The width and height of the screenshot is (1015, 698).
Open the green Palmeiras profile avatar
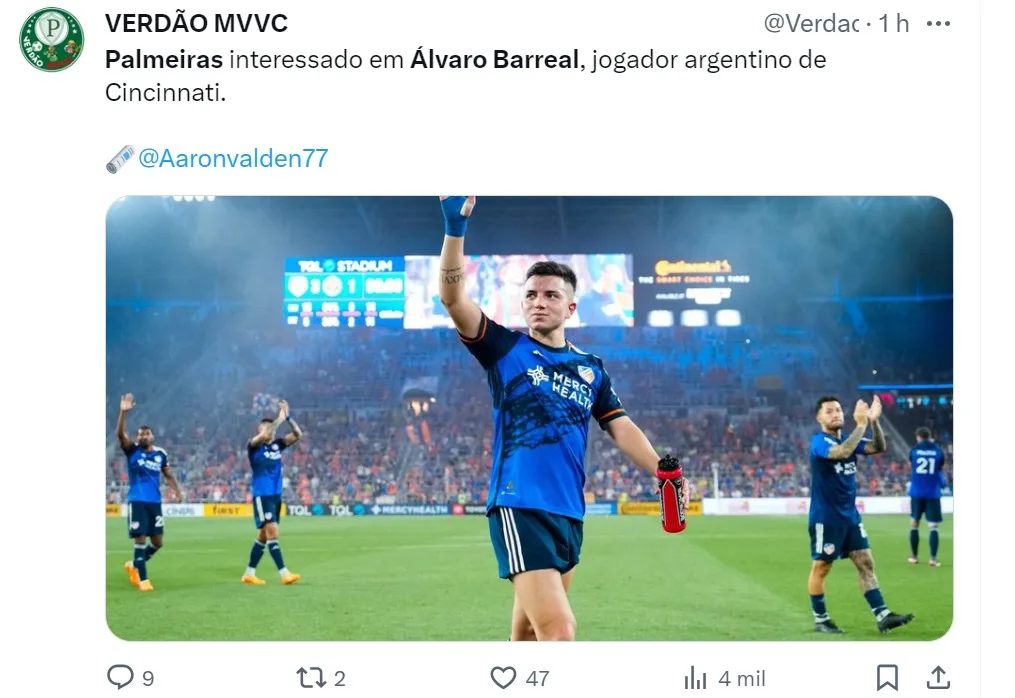click(x=52, y=39)
